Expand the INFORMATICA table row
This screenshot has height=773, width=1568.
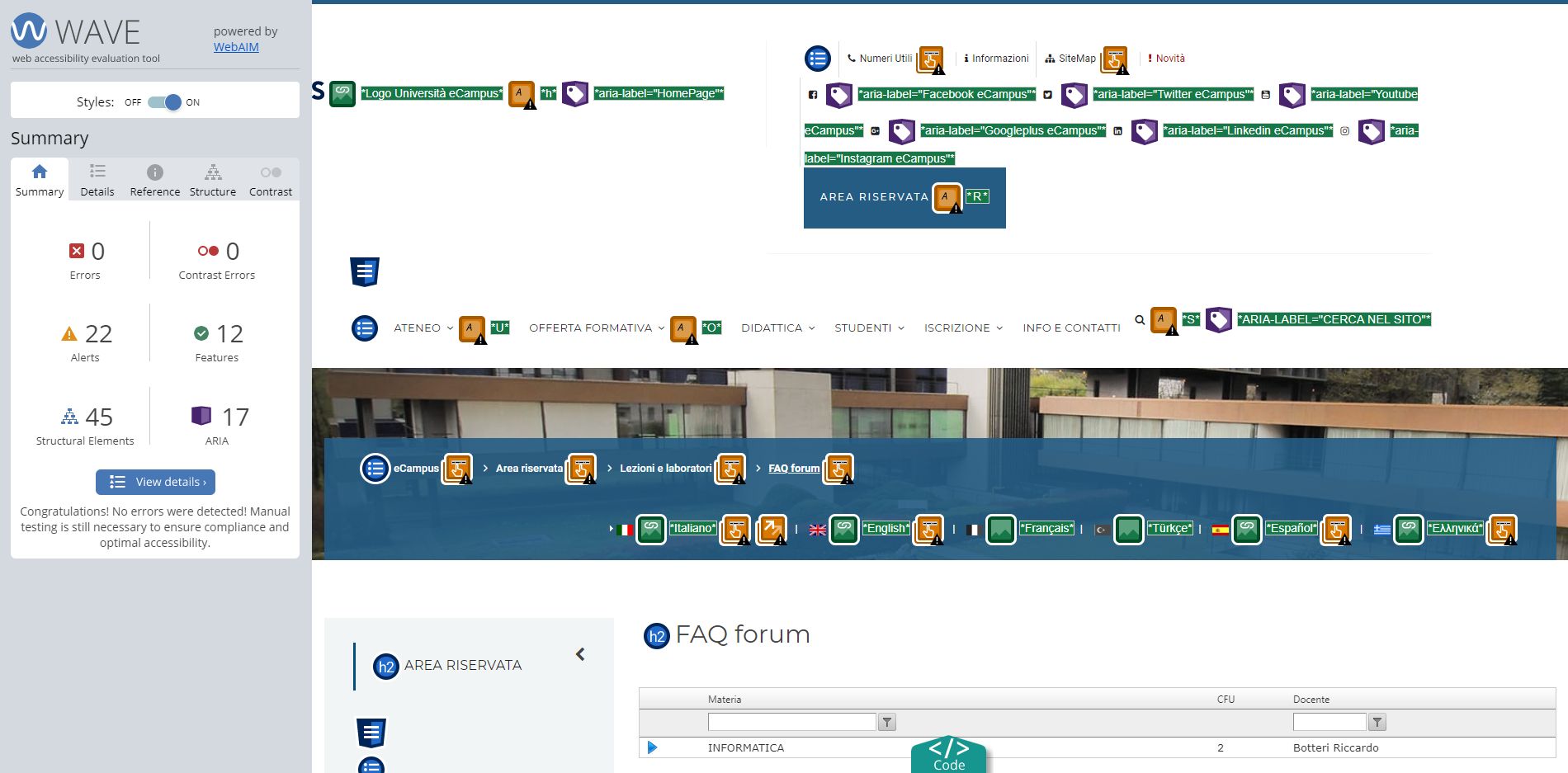coord(653,747)
